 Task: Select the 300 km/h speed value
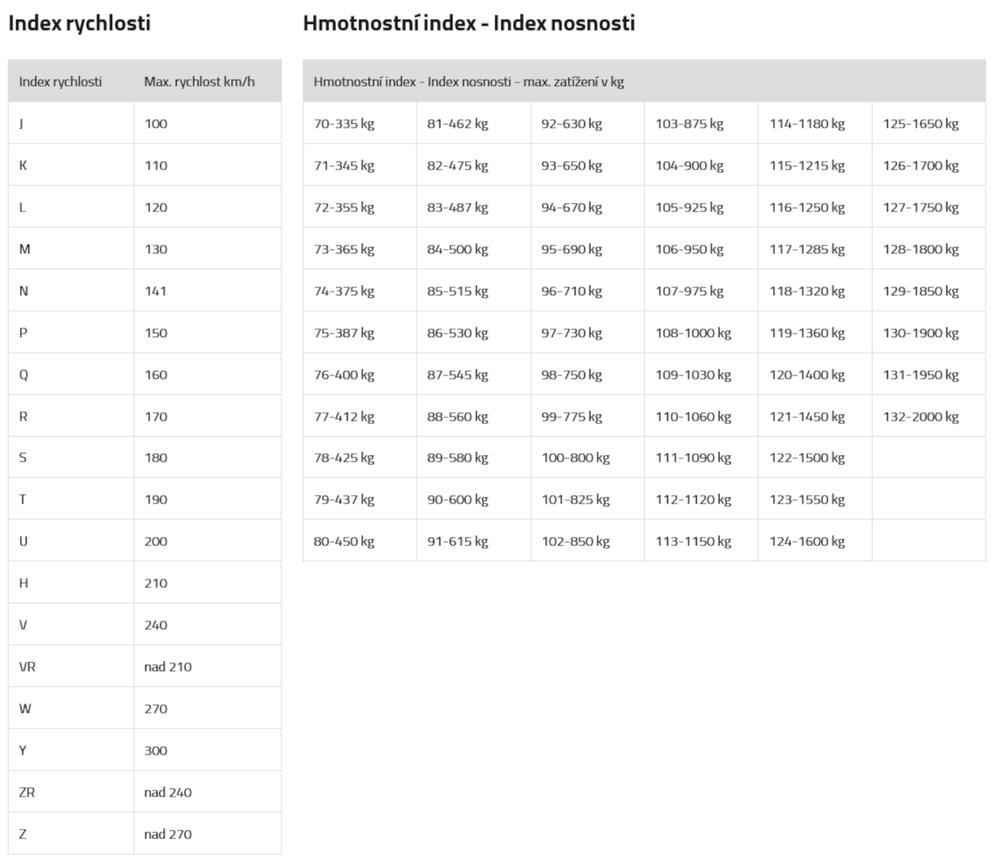[155, 750]
